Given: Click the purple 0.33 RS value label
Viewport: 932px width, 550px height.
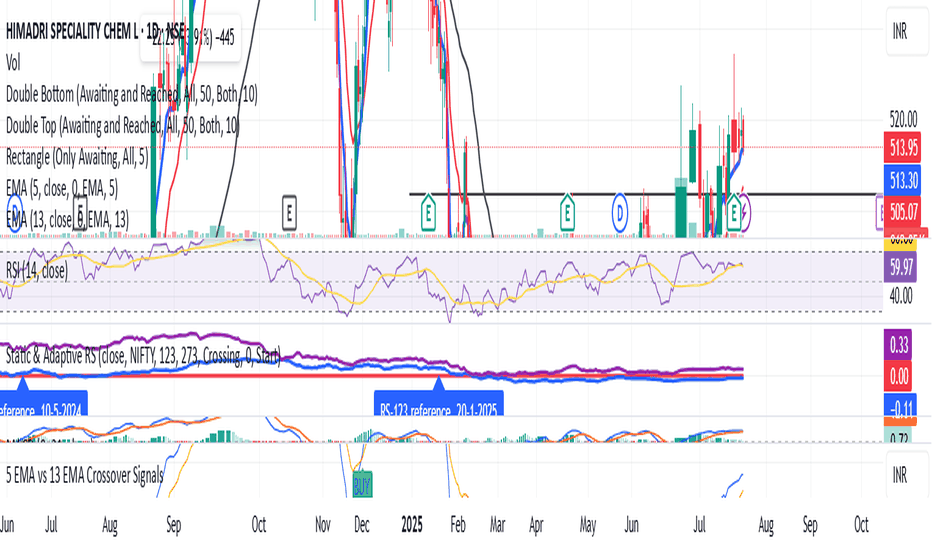Looking at the screenshot, I should 899,345.
